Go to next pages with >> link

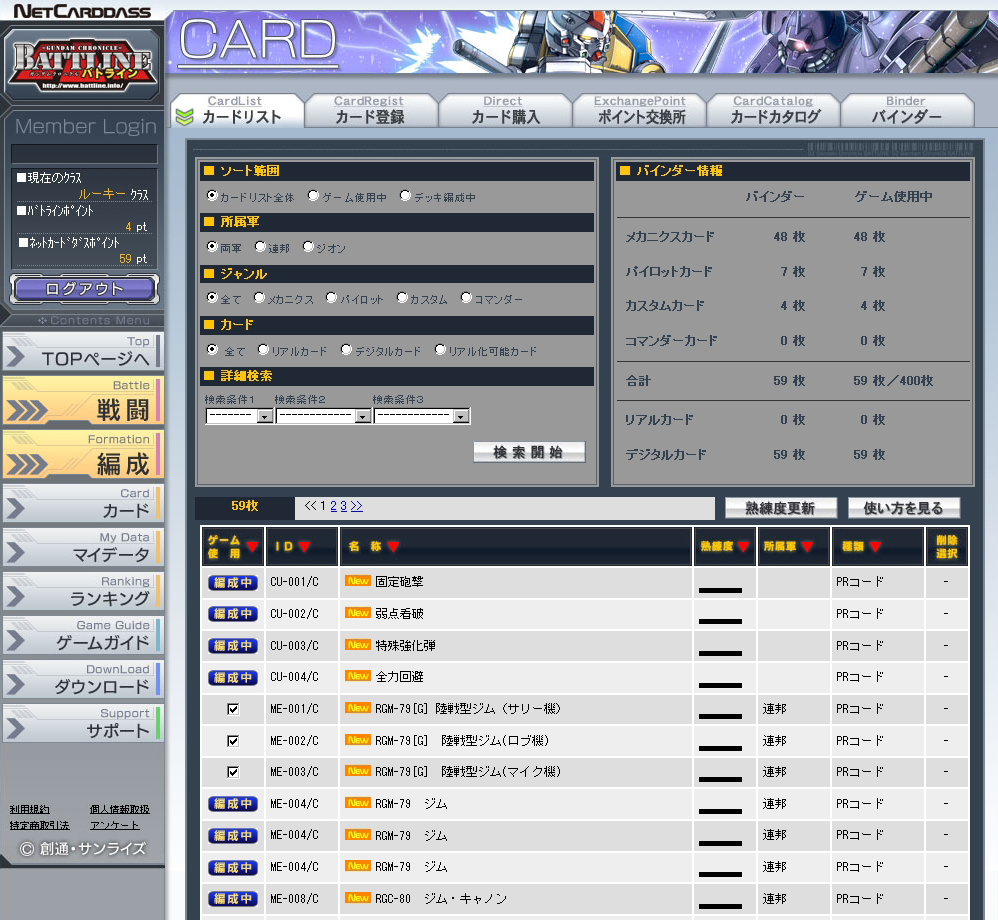point(356,506)
